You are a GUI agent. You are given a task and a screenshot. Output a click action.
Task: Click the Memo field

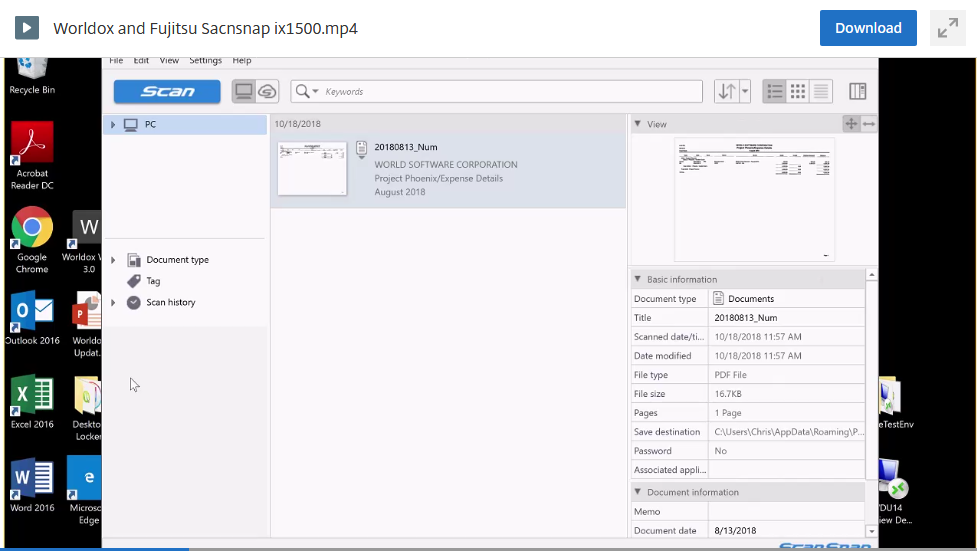click(x=786, y=511)
